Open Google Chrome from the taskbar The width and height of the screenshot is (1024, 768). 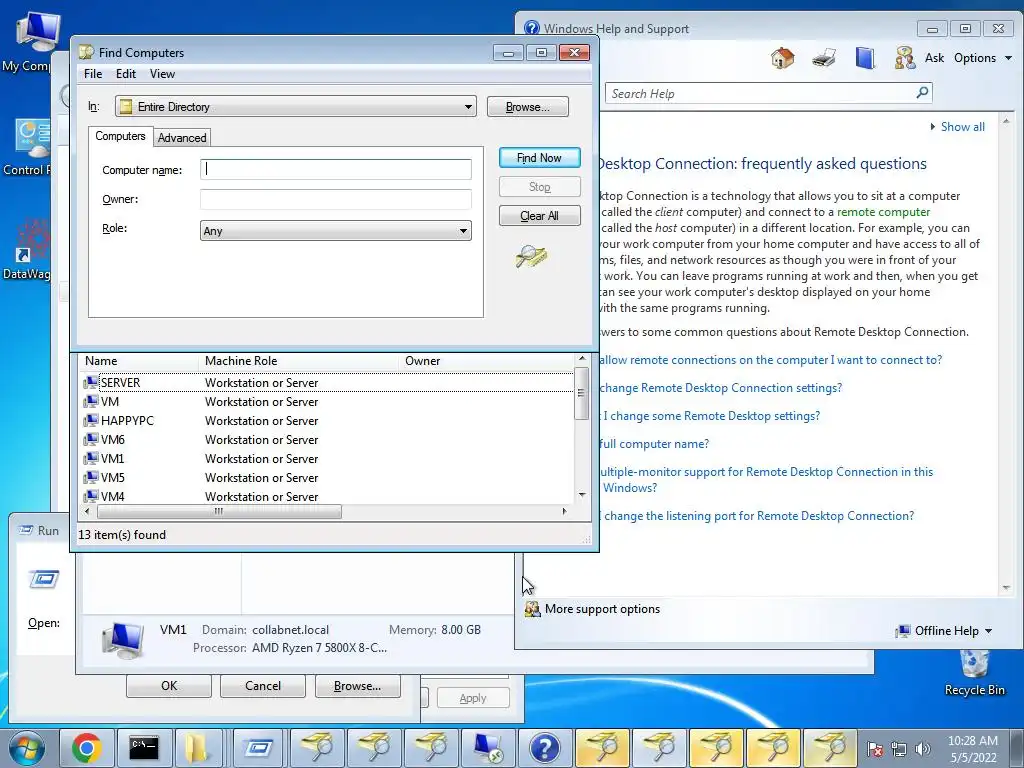(x=87, y=748)
